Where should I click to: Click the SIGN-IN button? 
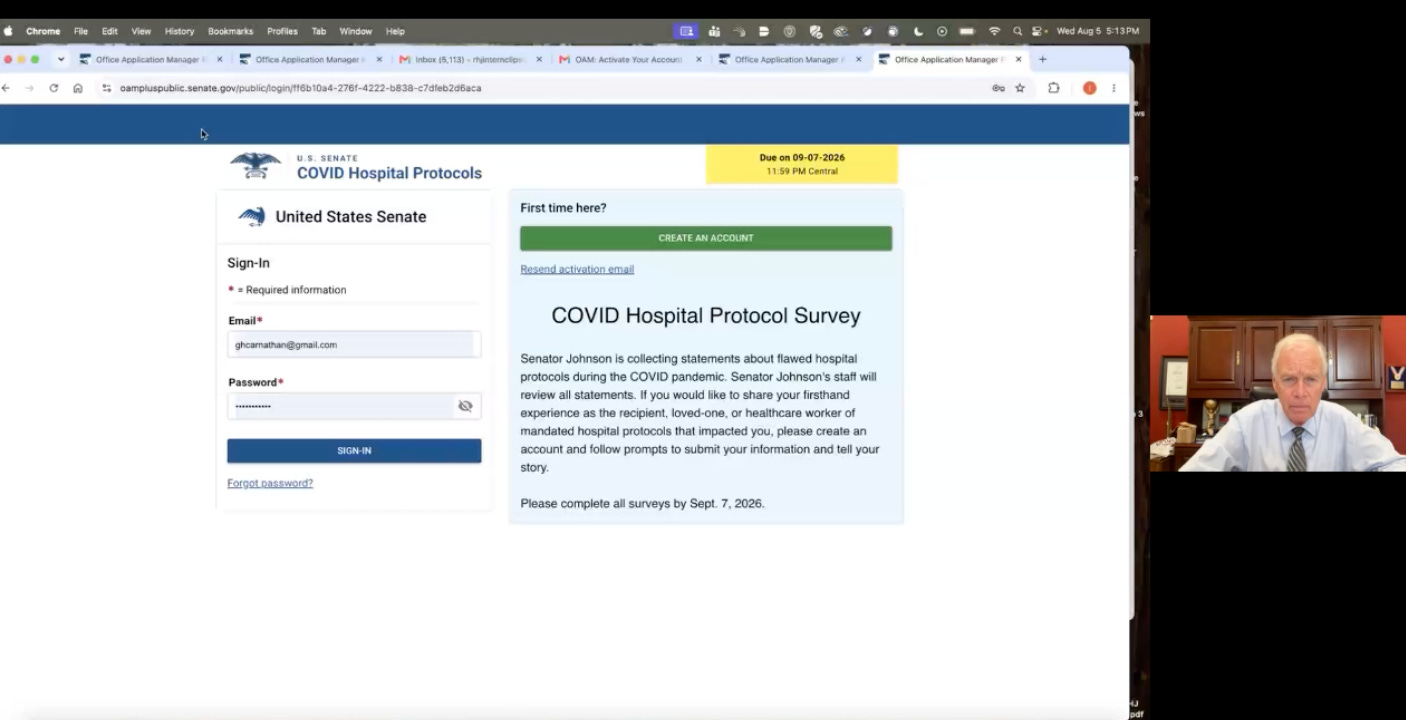354,451
